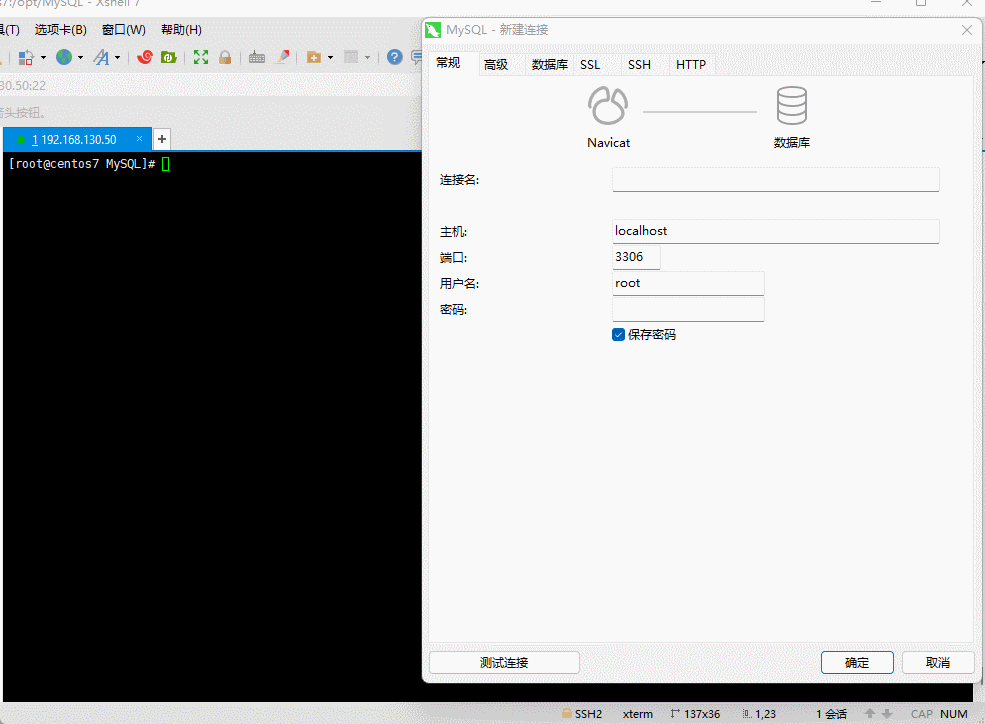
Task: Click the 1 会话 status entry
Action: tap(832, 714)
